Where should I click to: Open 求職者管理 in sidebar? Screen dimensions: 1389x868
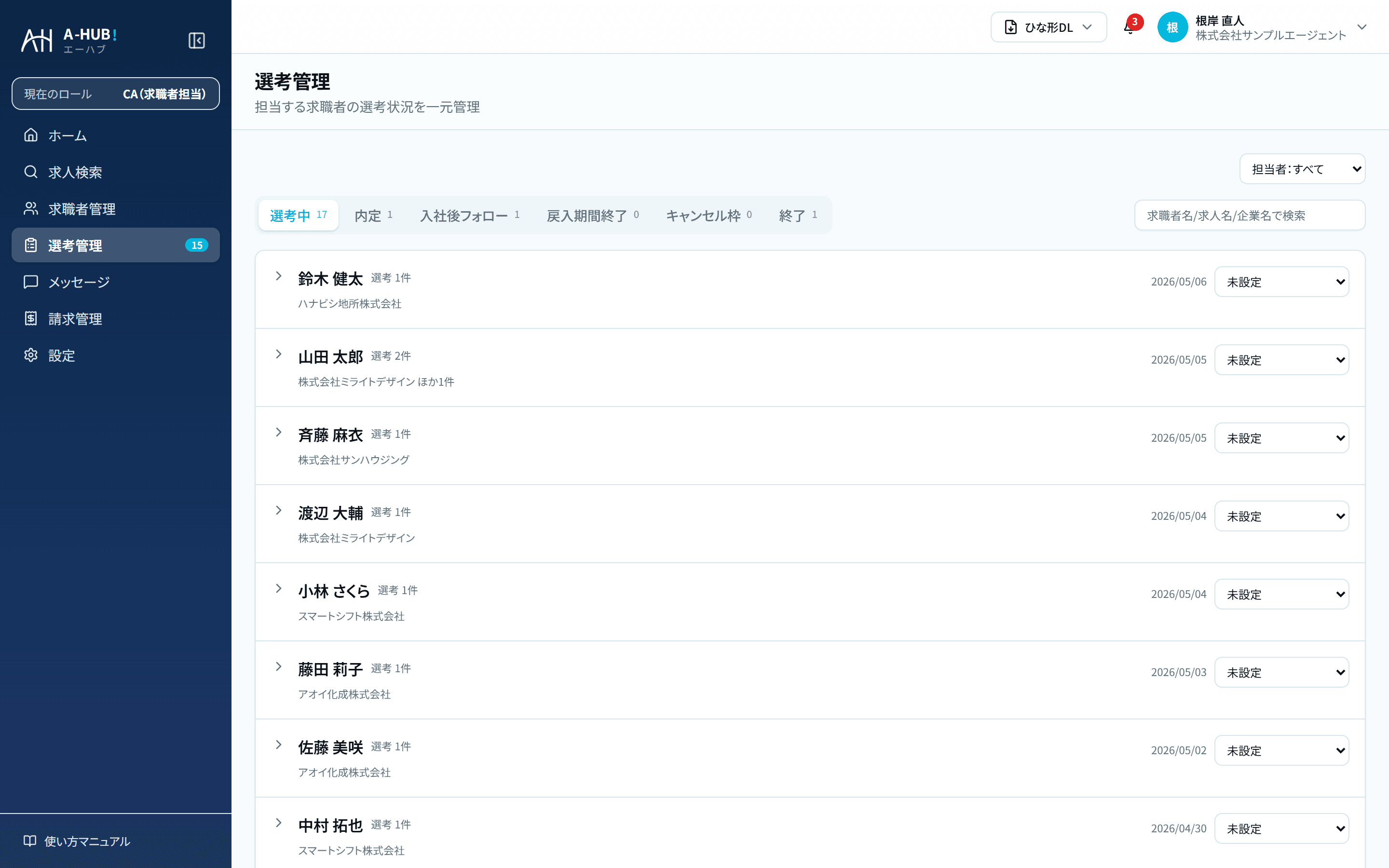click(x=115, y=208)
